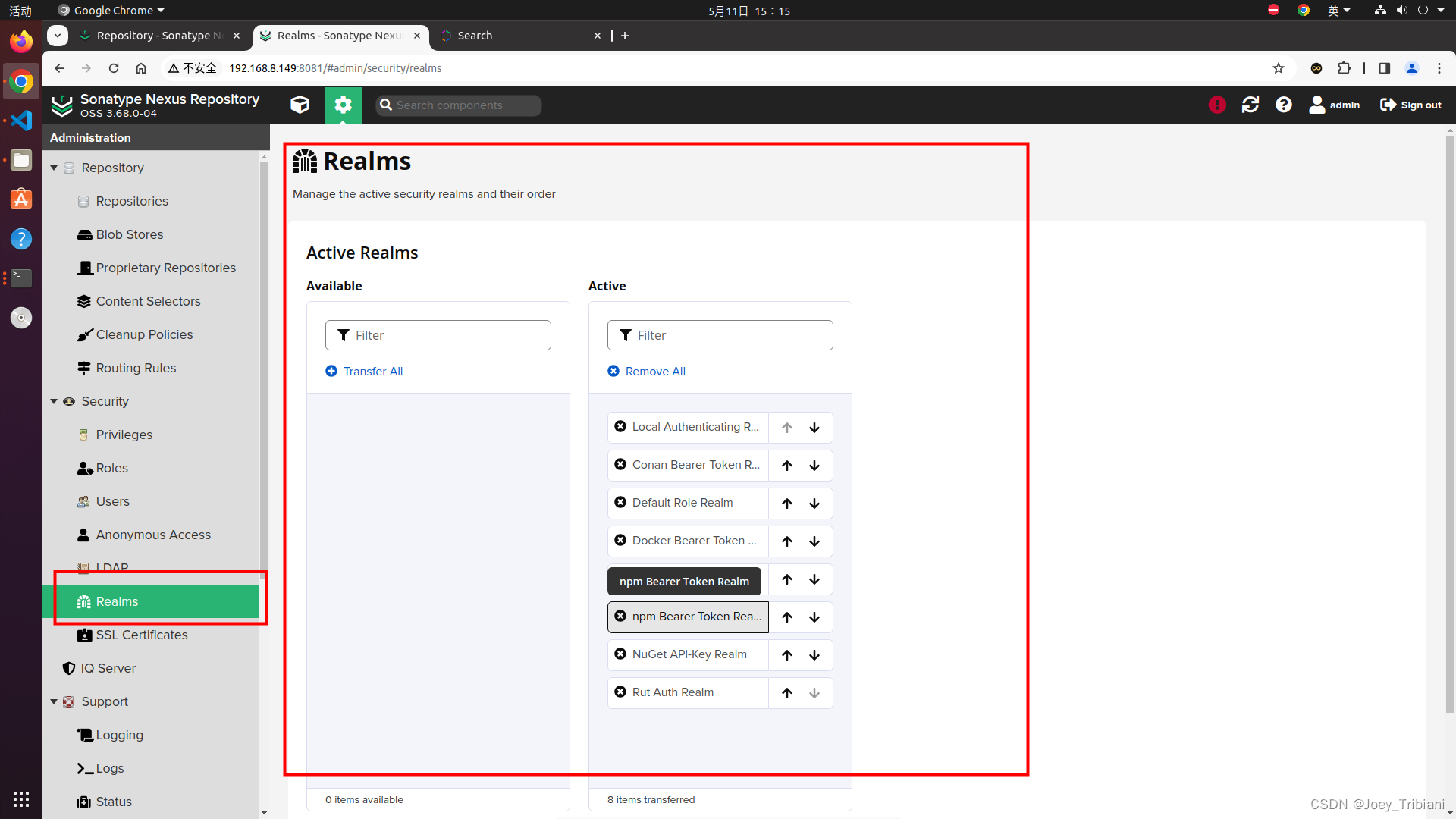
Task: Launch Firefox from the dock
Action: point(21,41)
